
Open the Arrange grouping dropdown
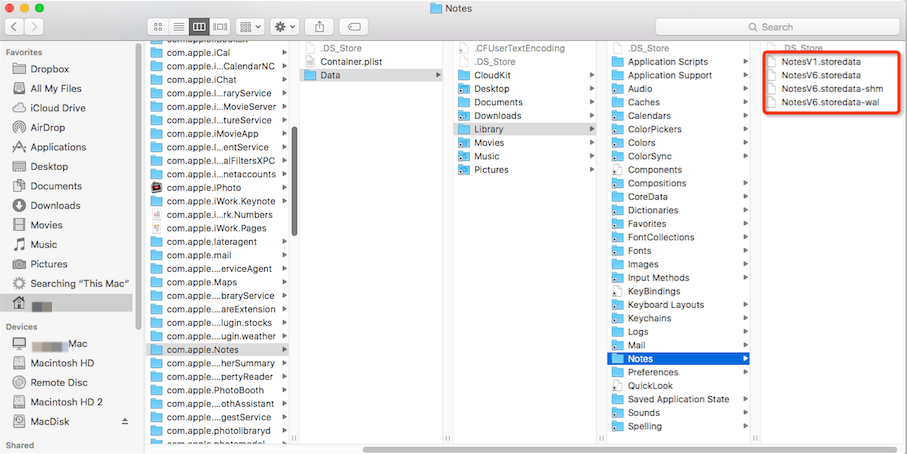pyautogui.click(x=250, y=27)
